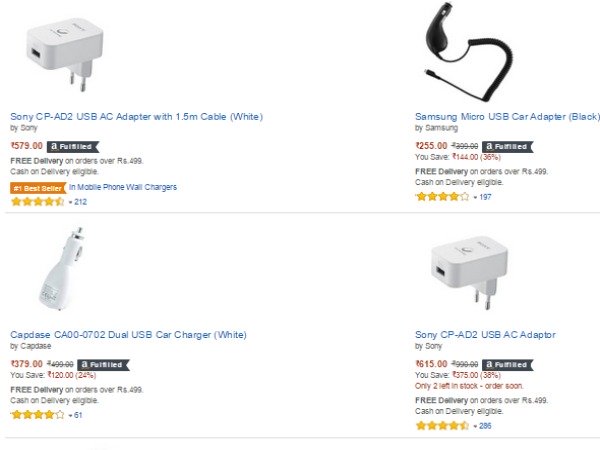View the 286 customer reviews
This screenshot has height=450, width=600.
point(485,426)
